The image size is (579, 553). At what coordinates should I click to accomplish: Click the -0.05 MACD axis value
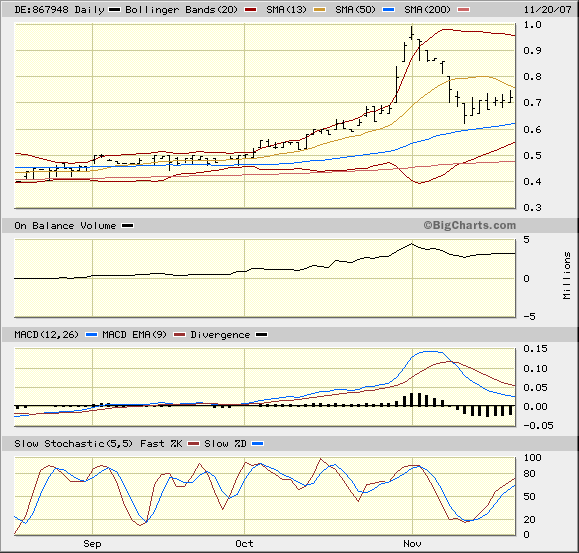coord(538,426)
